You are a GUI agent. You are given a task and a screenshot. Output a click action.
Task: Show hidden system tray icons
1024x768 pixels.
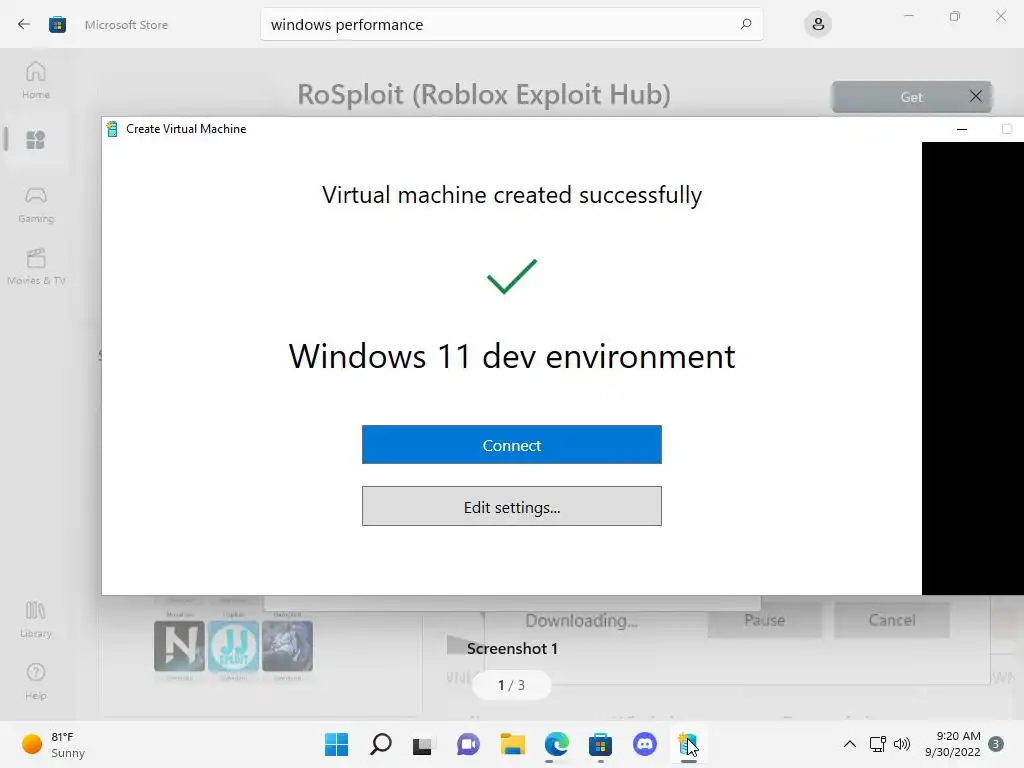pyautogui.click(x=850, y=744)
